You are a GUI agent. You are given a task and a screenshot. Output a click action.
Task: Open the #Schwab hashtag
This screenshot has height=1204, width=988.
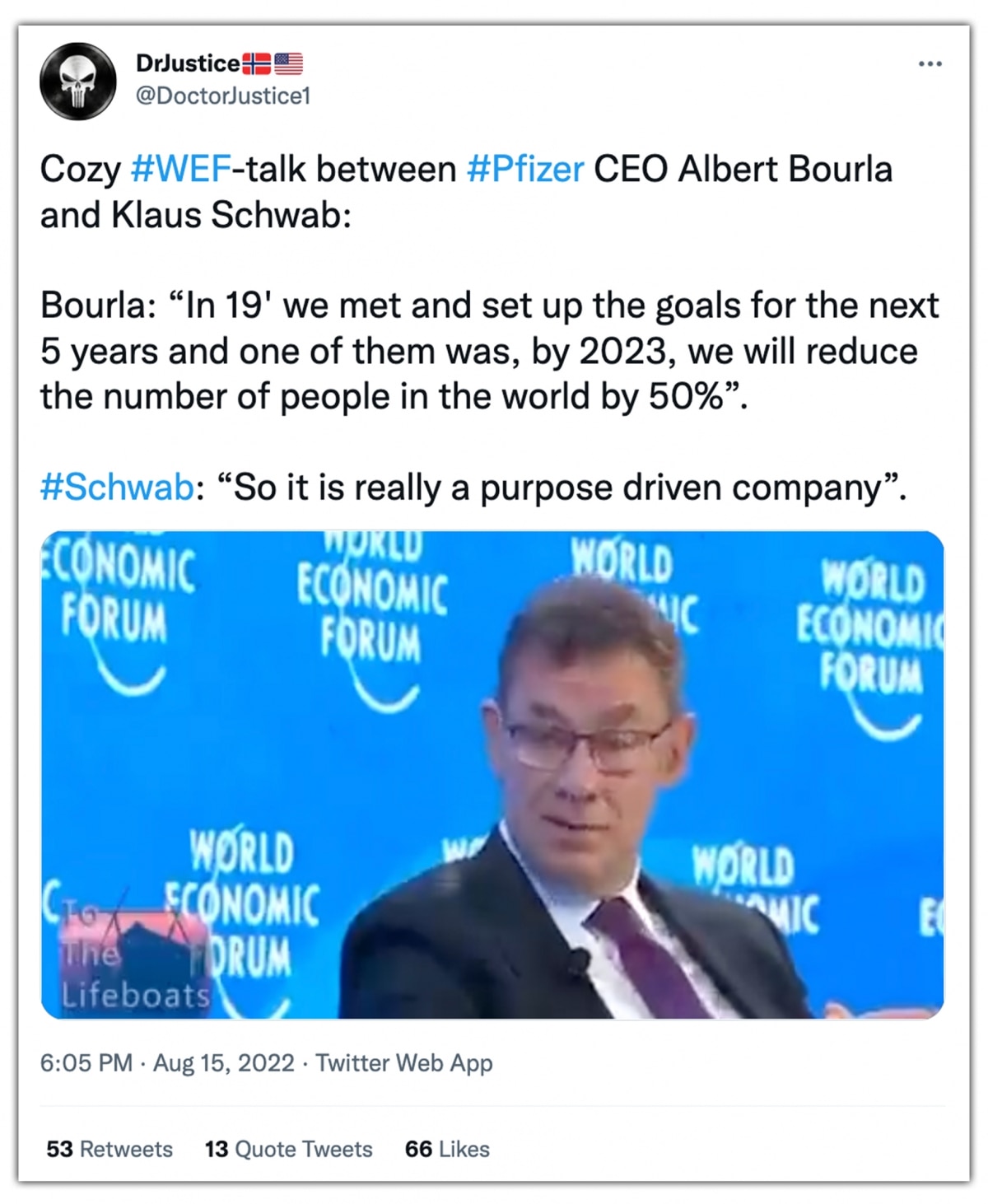pyautogui.click(x=116, y=488)
